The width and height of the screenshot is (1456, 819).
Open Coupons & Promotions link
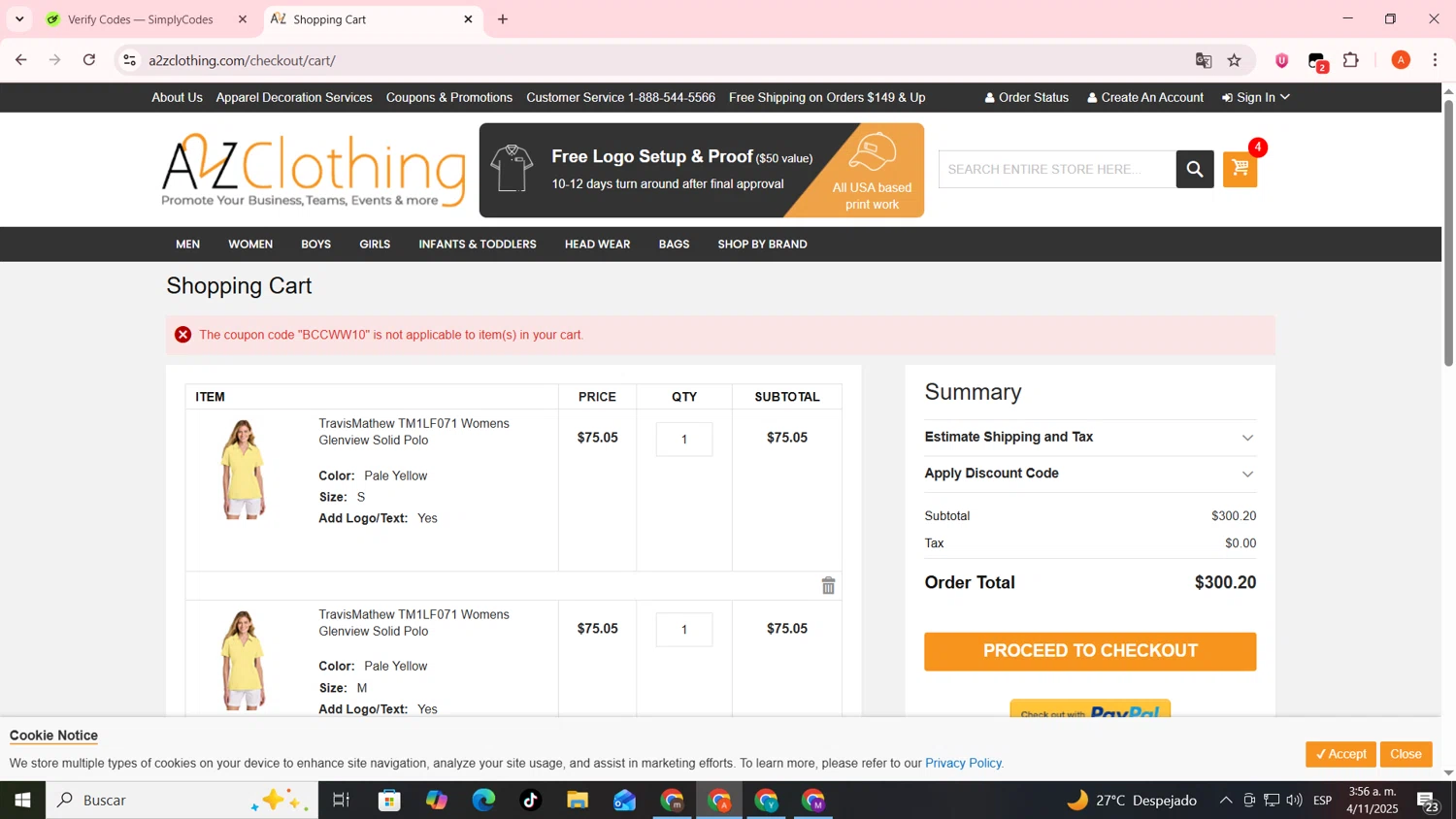(449, 97)
